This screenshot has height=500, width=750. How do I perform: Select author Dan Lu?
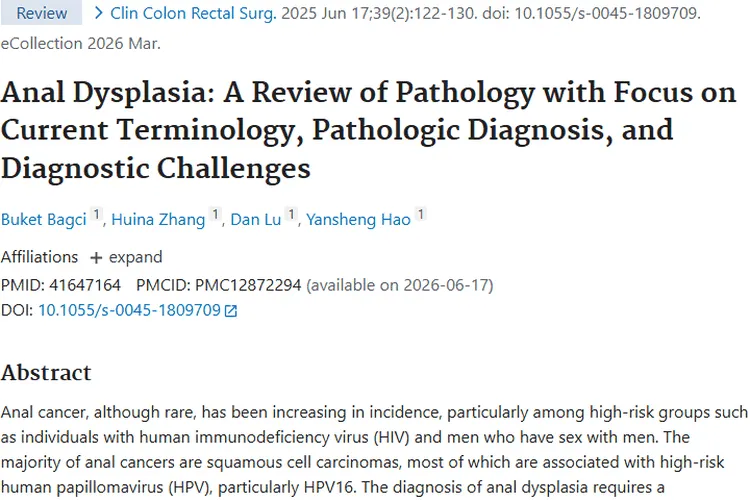tap(255, 220)
